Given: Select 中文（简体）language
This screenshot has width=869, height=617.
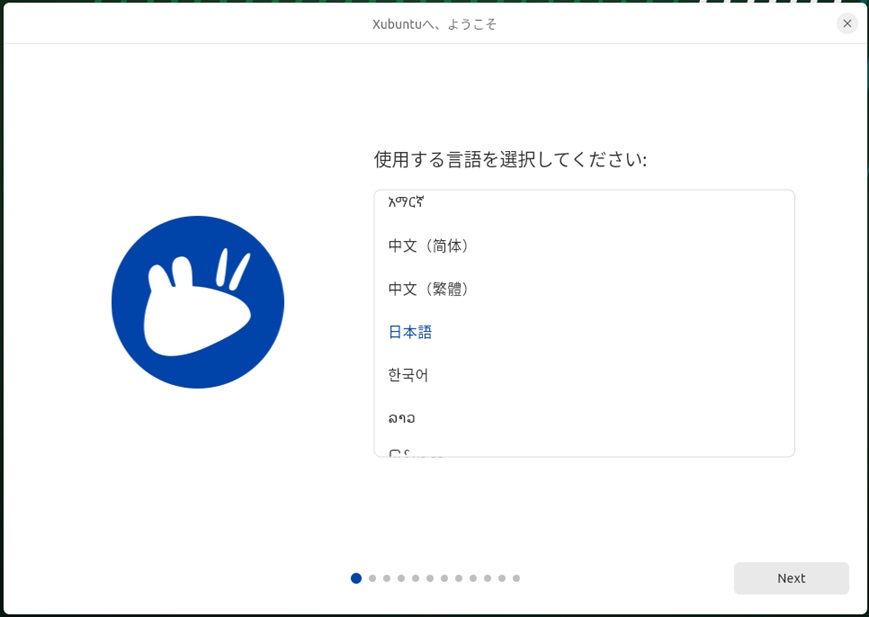Looking at the screenshot, I should tap(584, 246).
